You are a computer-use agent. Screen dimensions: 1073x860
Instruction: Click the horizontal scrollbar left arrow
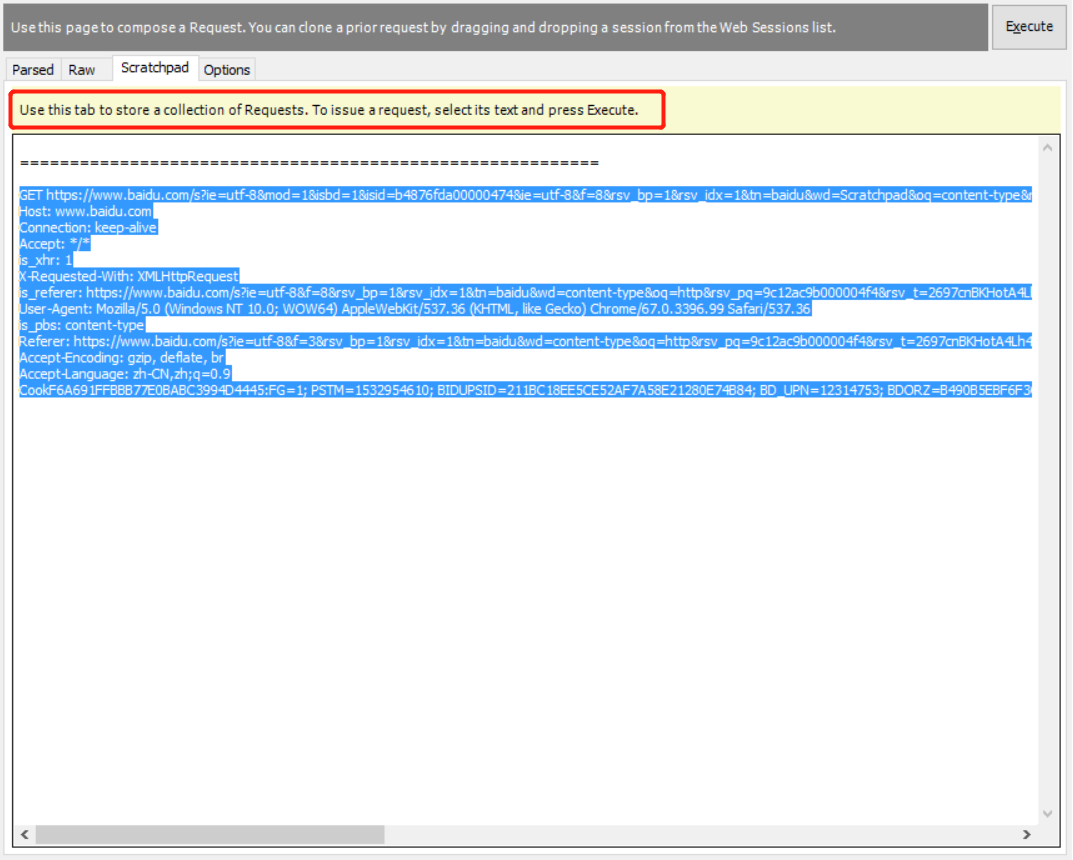coord(25,834)
